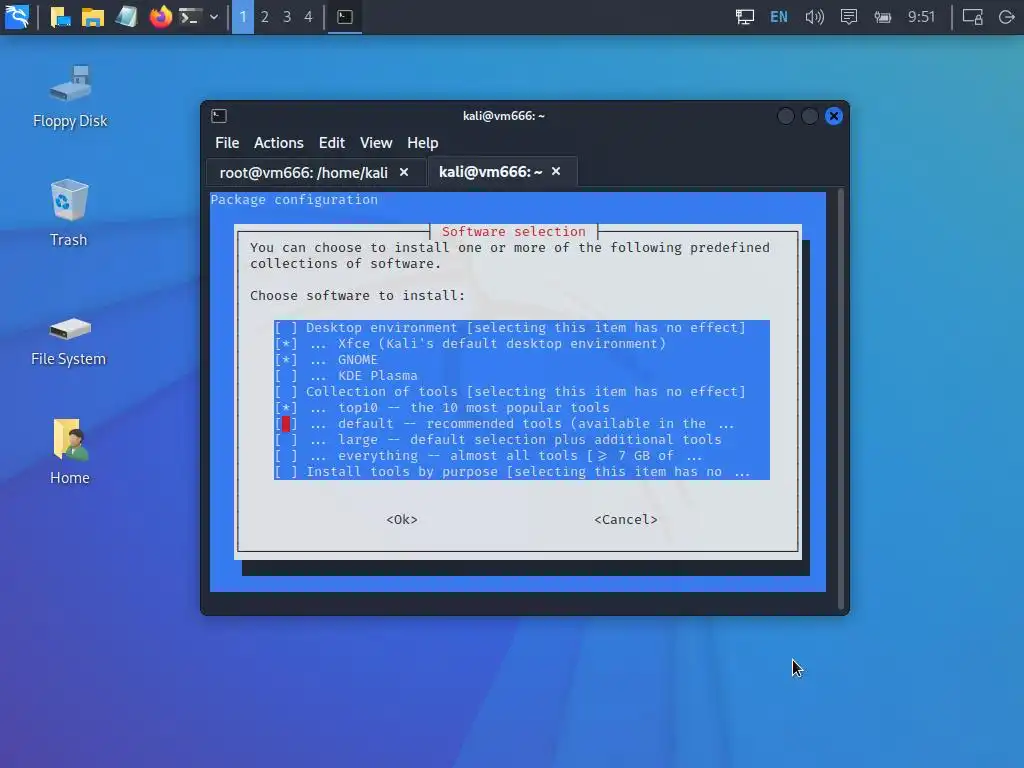Check the default recommended tools option
1024x768 pixels.
point(285,423)
